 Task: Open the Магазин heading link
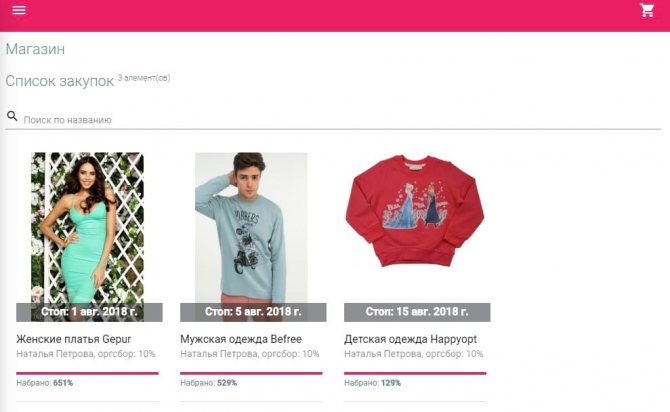(35, 49)
